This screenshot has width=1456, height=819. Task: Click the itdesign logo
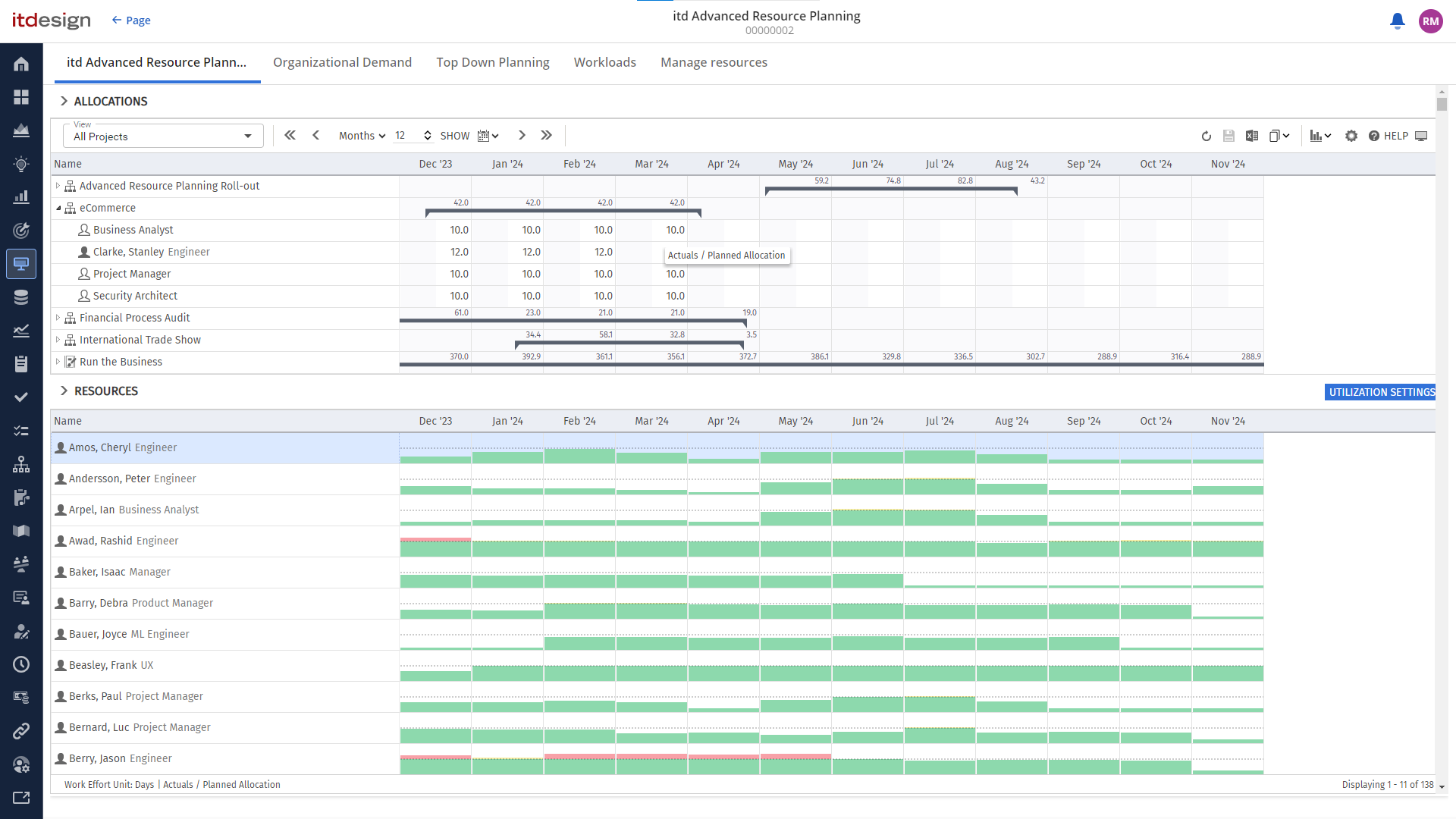coord(52,20)
